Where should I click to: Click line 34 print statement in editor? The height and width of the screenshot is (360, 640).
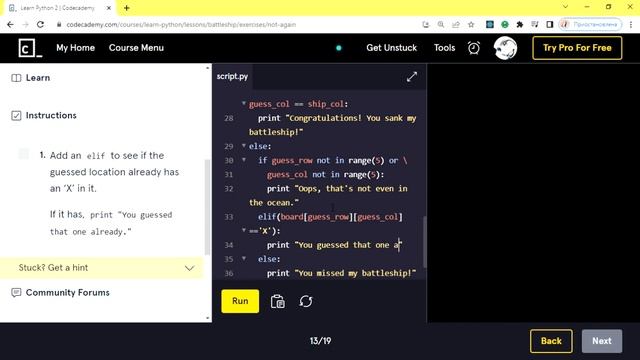click(334, 245)
